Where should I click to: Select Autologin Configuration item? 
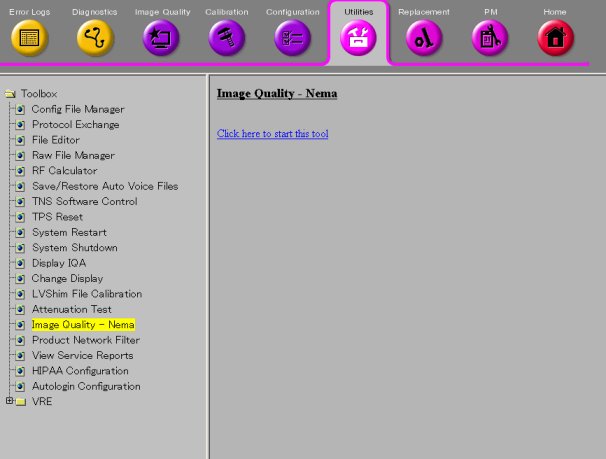click(x=86, y=386)
